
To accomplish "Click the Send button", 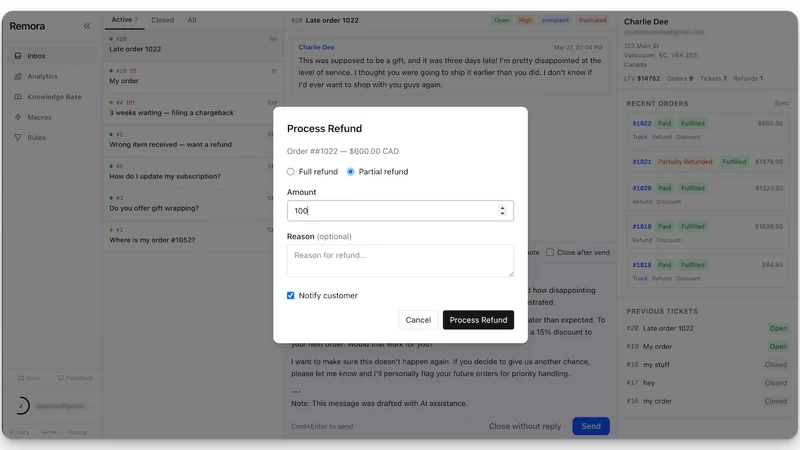I will 591,426.
